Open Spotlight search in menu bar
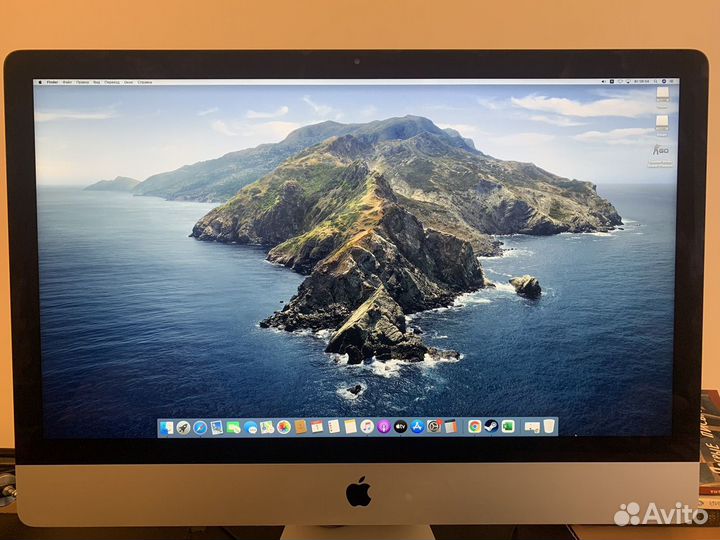The image size is (720, 540). (x=655, y=82)
